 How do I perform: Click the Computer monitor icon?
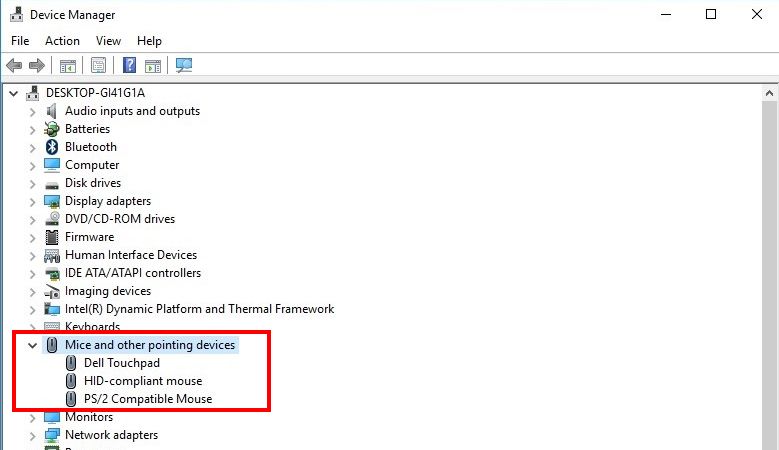click(52, 165)
